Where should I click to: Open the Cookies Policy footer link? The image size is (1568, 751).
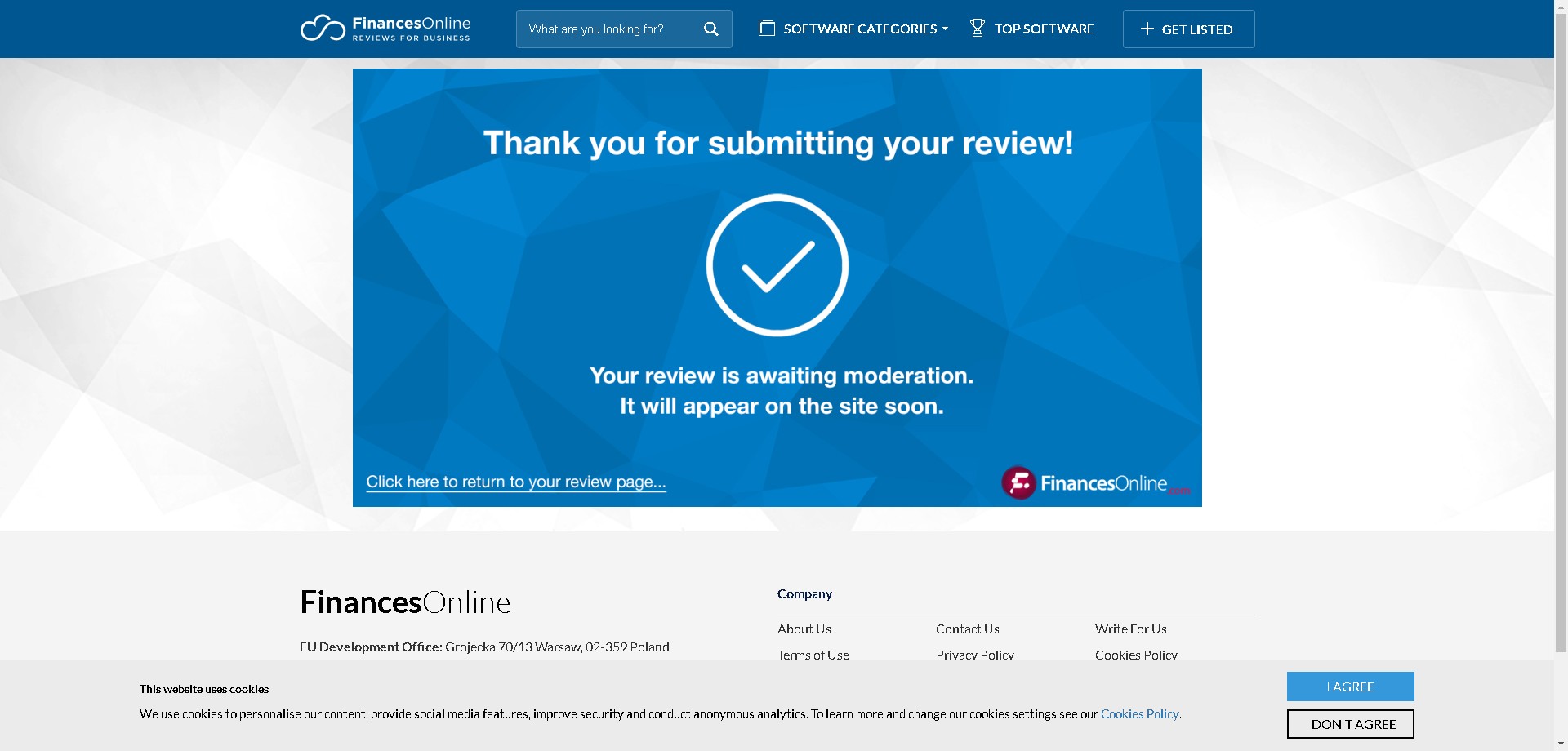tap(1136, 655)
